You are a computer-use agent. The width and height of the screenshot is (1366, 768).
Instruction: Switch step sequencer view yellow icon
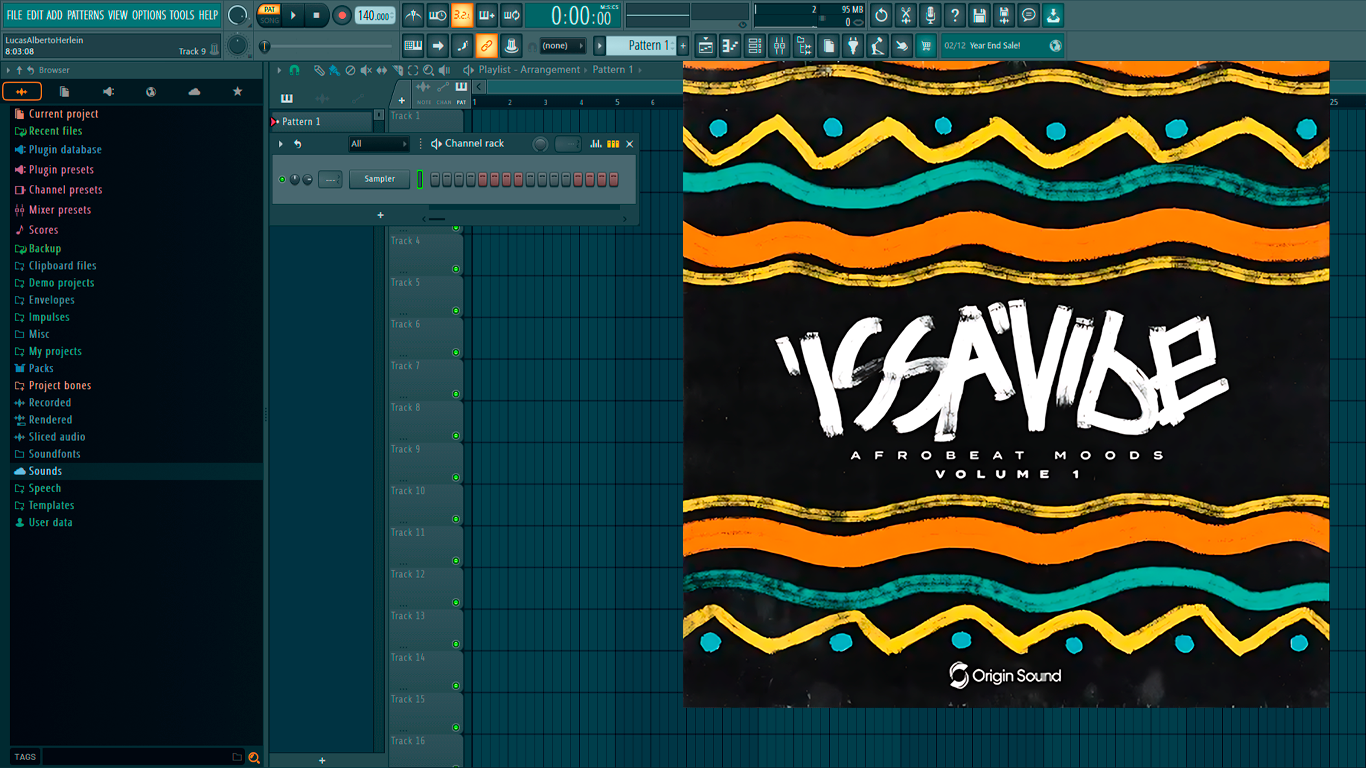coord(613,144)
